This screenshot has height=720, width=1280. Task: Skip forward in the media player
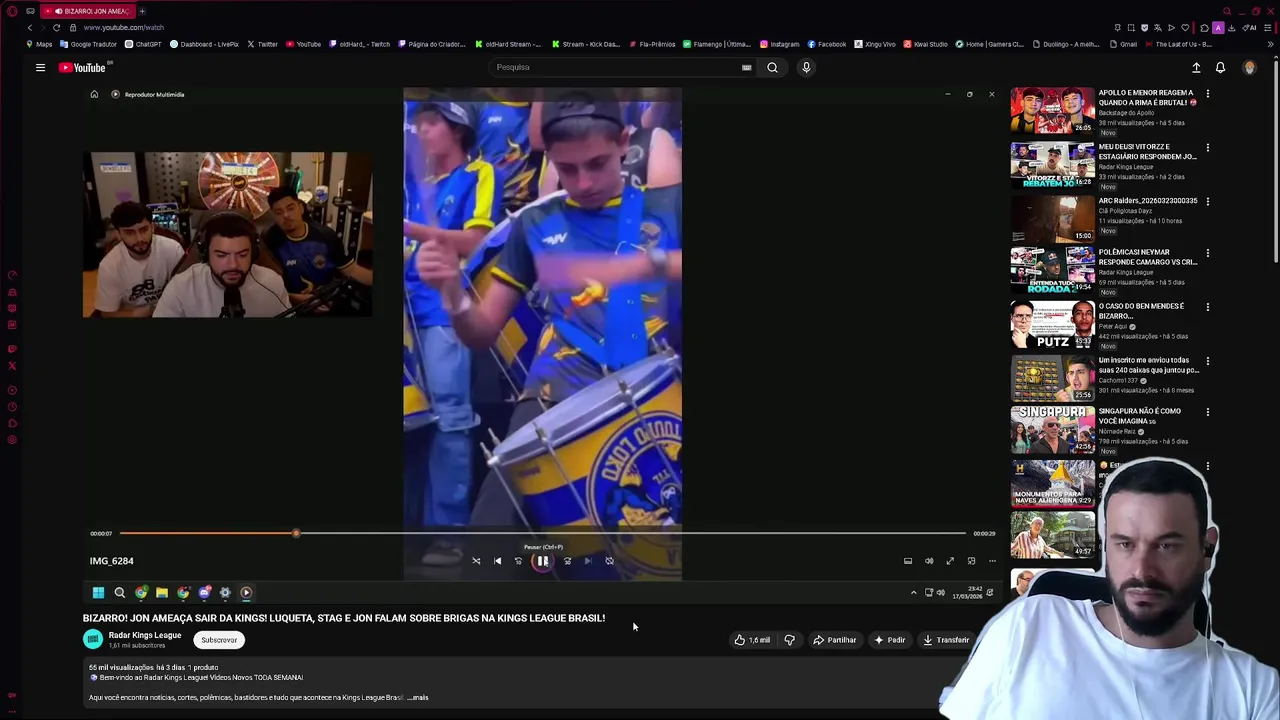coord(567,561)
